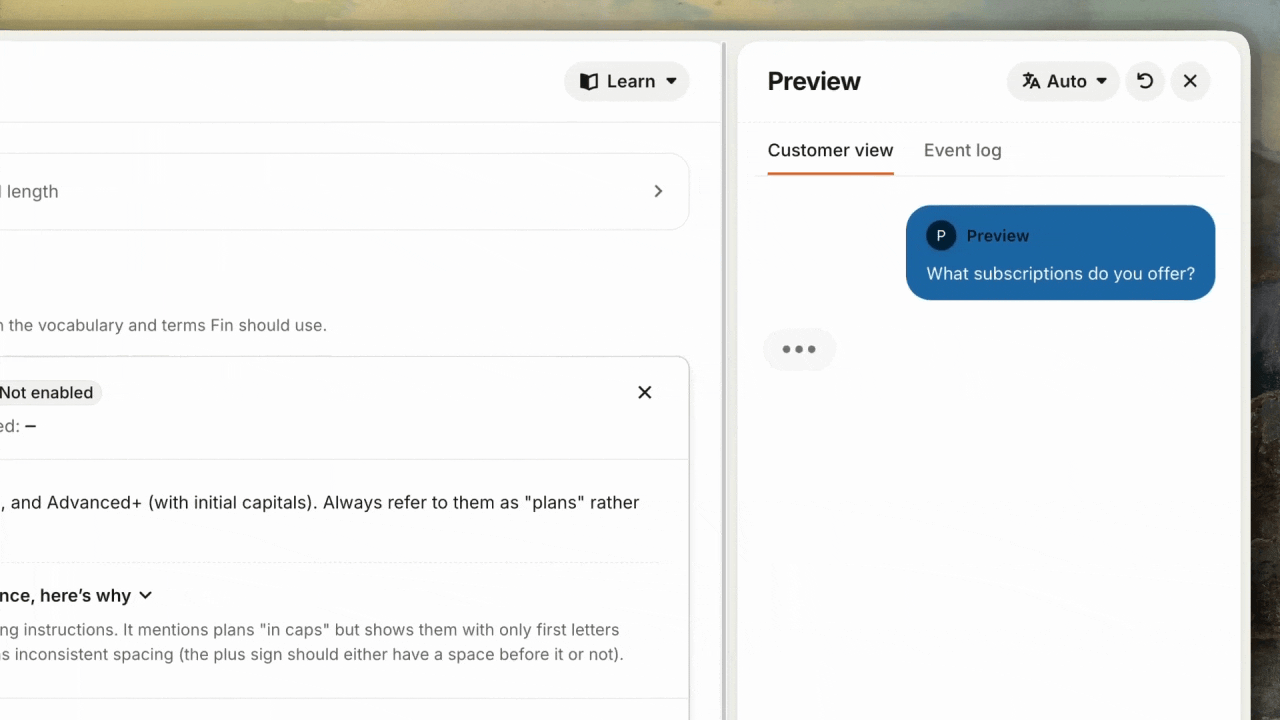Click the Not enabled status badge
This screenshot has height=720, width=1280.
point(47,393)
